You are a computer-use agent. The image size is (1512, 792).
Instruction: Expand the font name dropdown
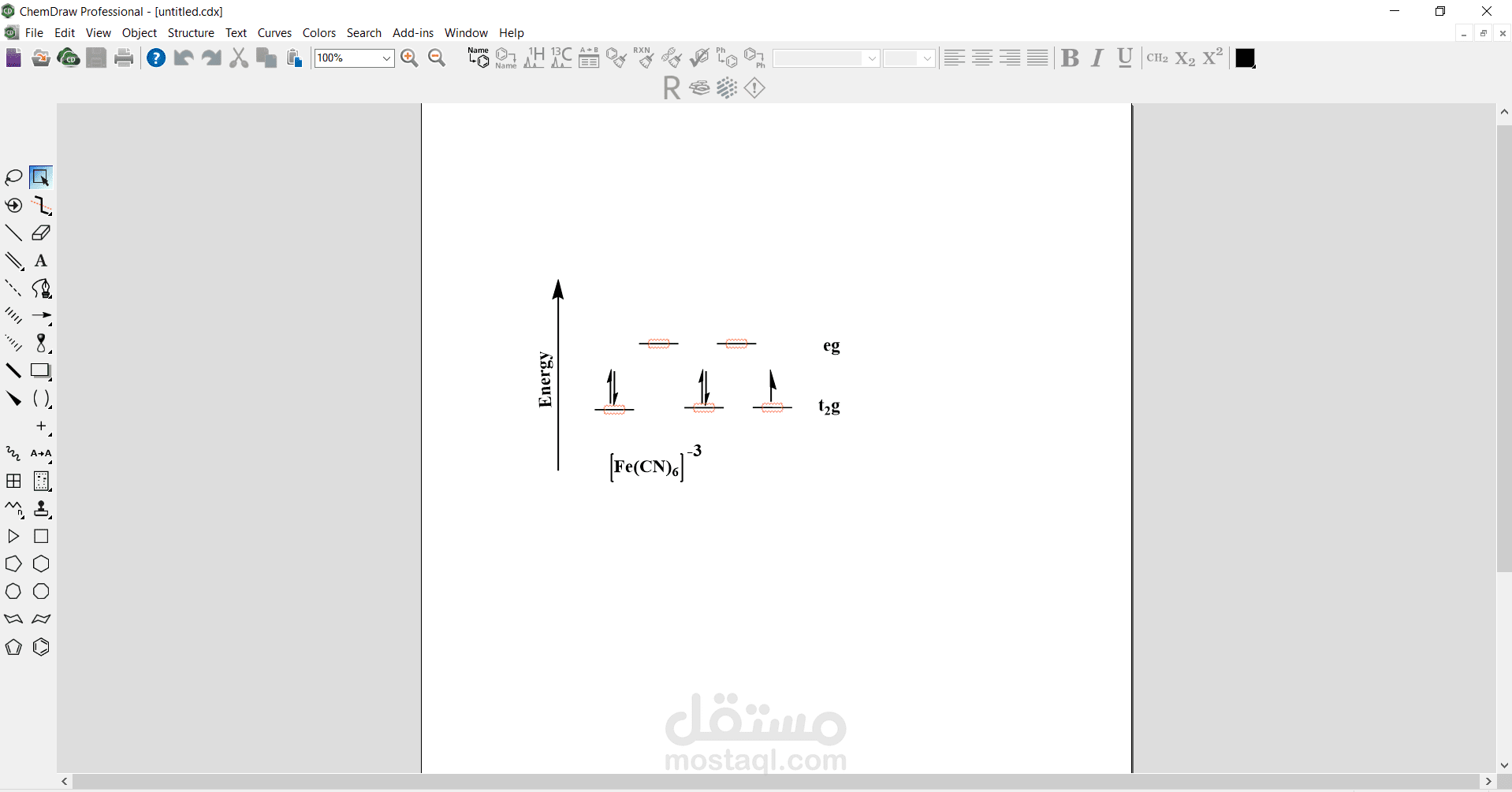(x=872, y=58)
